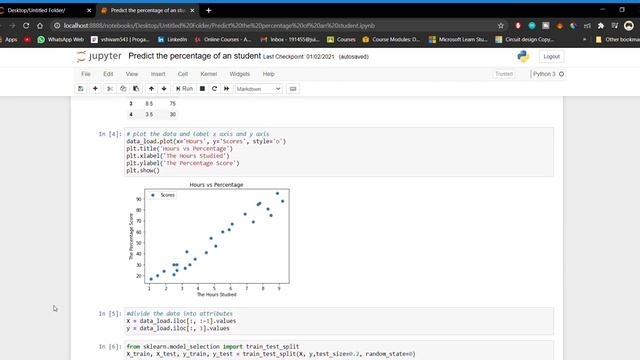
Task: Click the Python logo icon
Action: pos(523,56)
